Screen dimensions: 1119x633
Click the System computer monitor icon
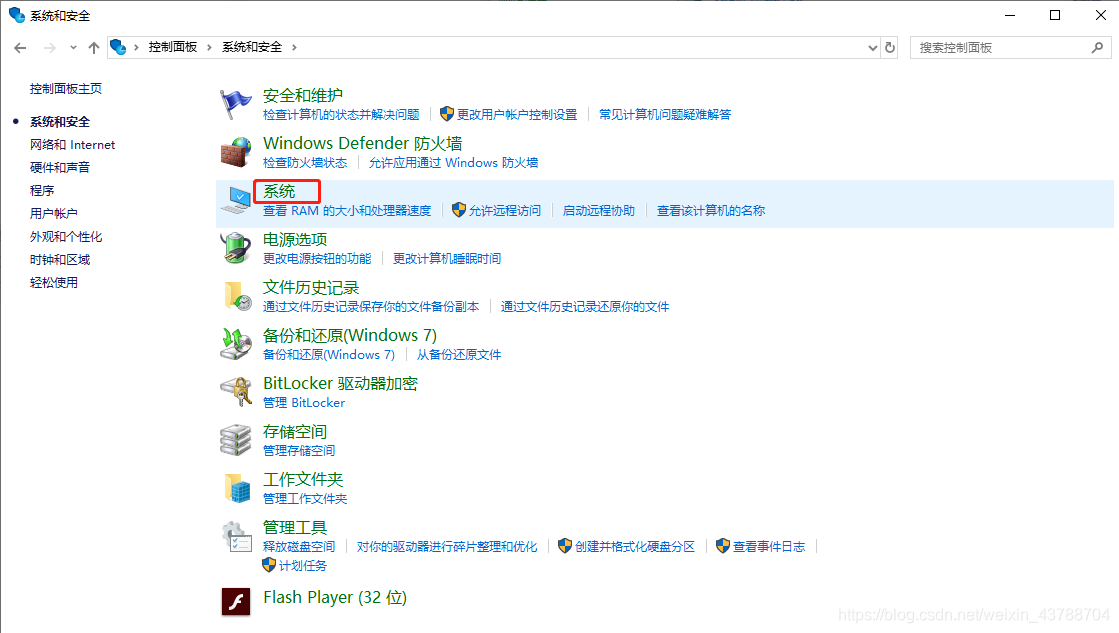tap(235, 200)
